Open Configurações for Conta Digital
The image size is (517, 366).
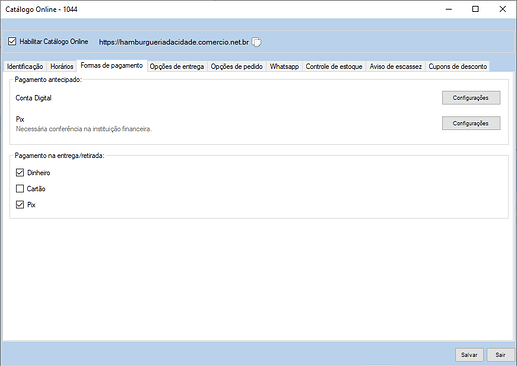coord(471,98)
